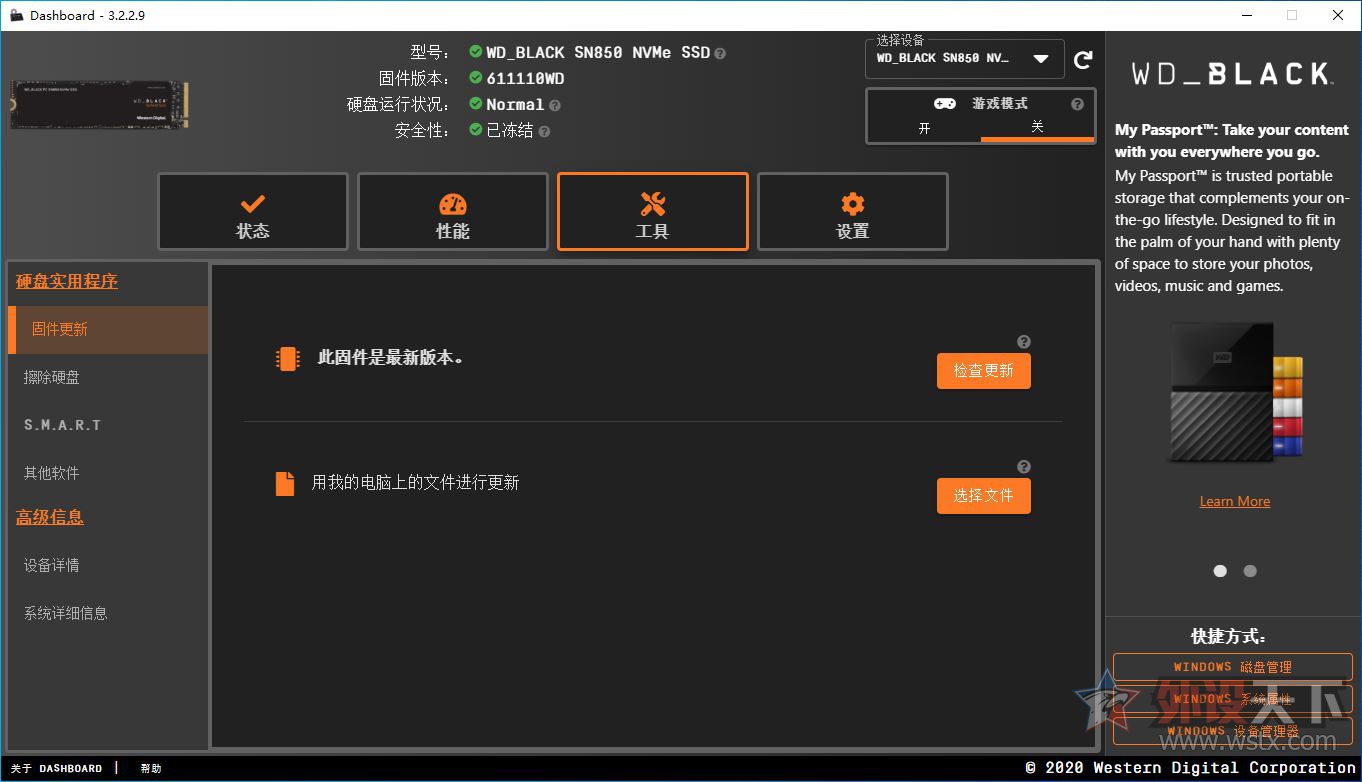Viewport: 1362px width, 782px height.
Task: Click the game controller icon in 游戏模式 panel
Action: [944, 103]
